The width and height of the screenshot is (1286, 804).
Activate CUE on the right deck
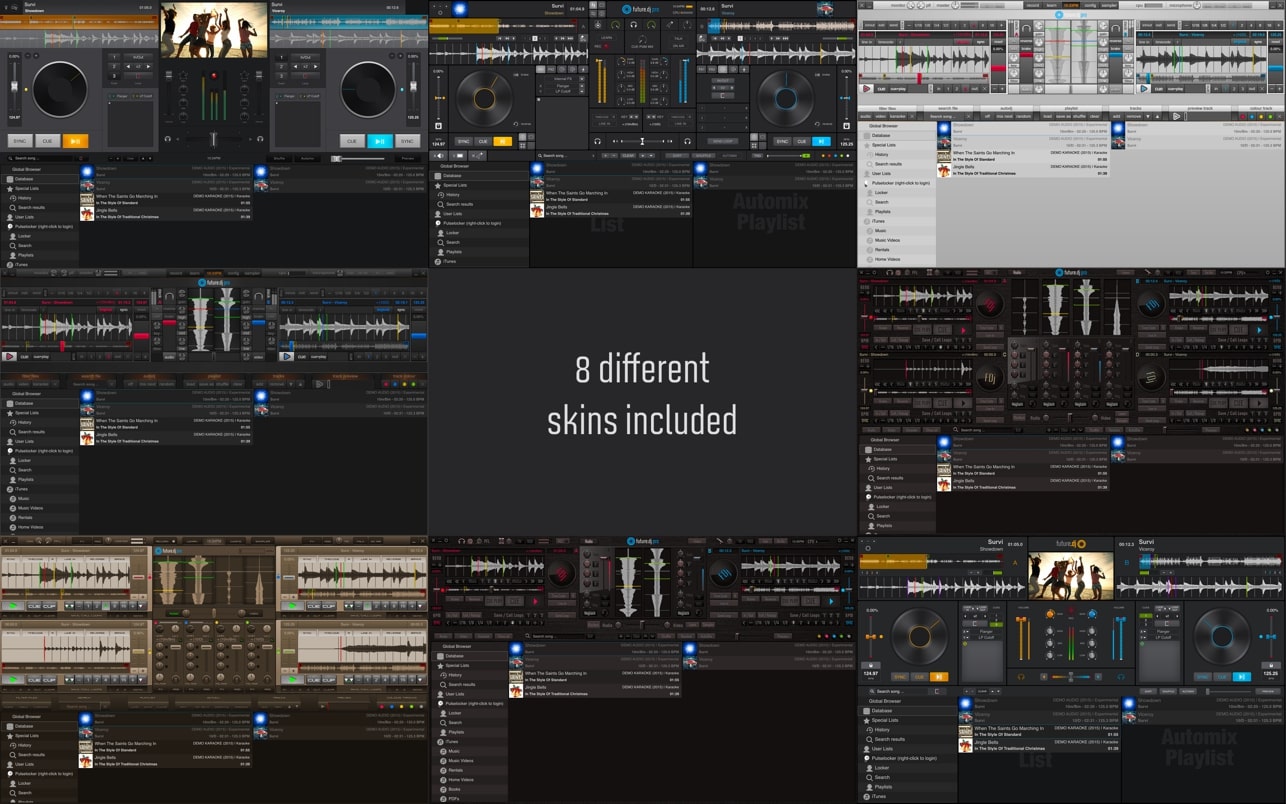click(352, 141)
